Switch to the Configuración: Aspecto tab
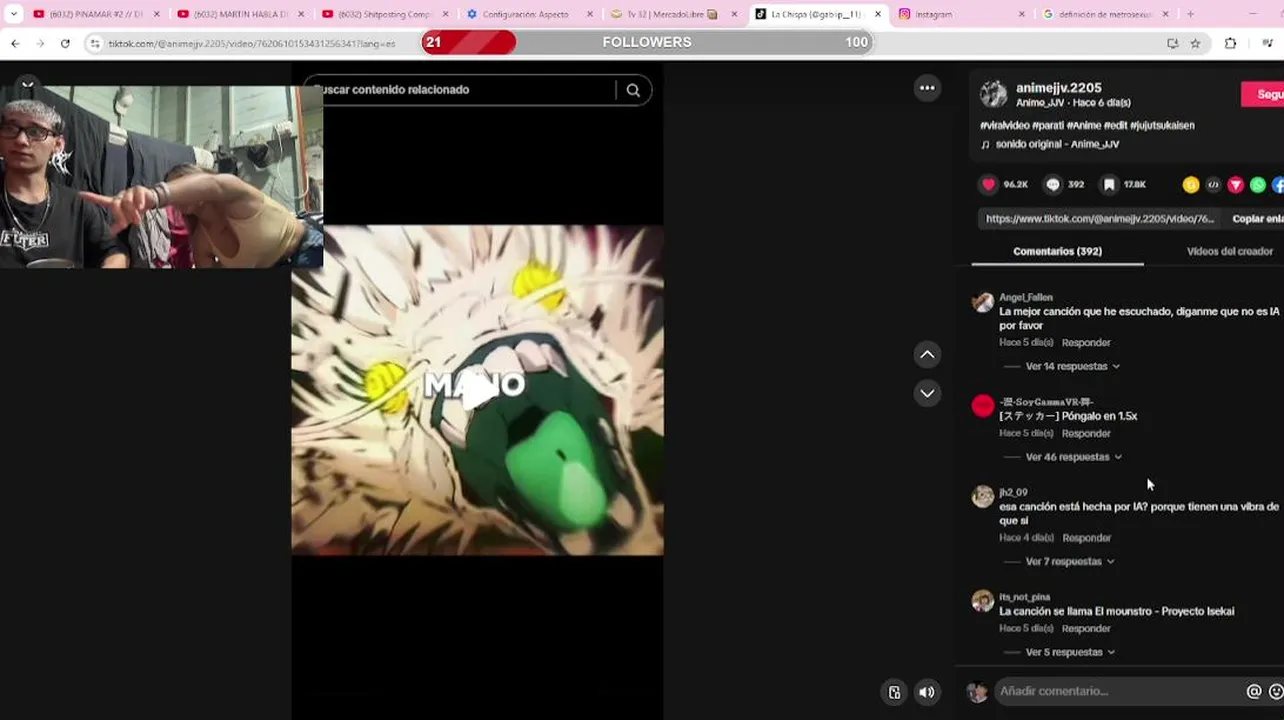Viewport: 1284px width, 720px height. click(x=528, y=14)
